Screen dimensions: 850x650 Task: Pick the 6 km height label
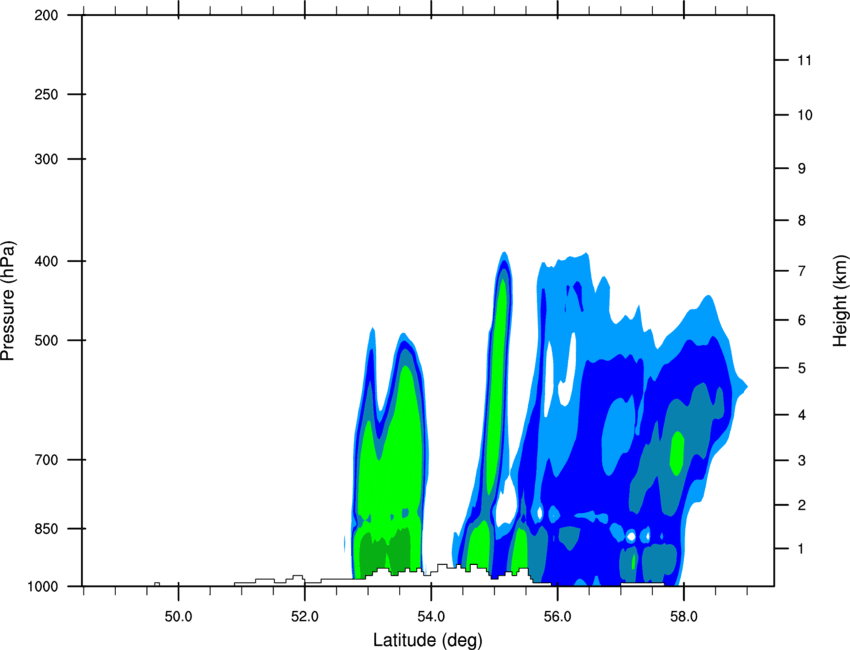click(802, 320)
